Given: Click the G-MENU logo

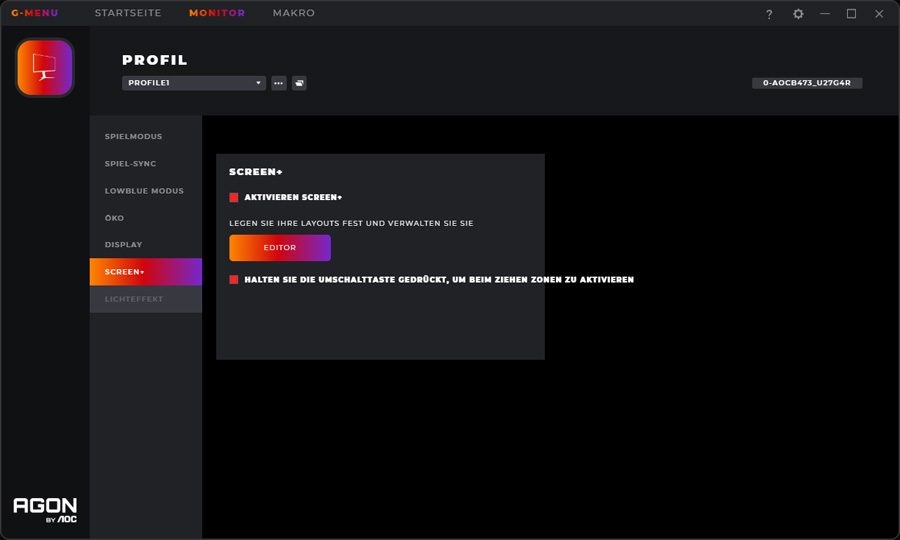Looking at the screenshot, I should pyautogui.click(x=35, y=13).
